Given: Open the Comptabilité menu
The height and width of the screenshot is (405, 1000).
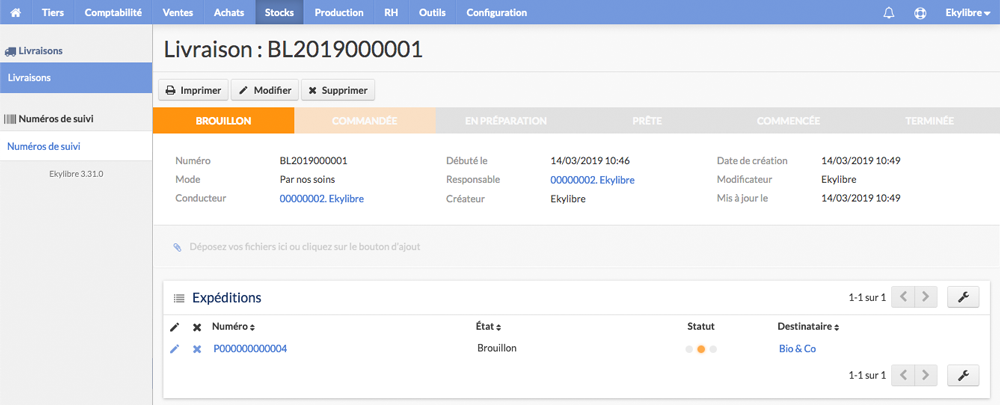Looking at the screenshot, I should [113, 12].
